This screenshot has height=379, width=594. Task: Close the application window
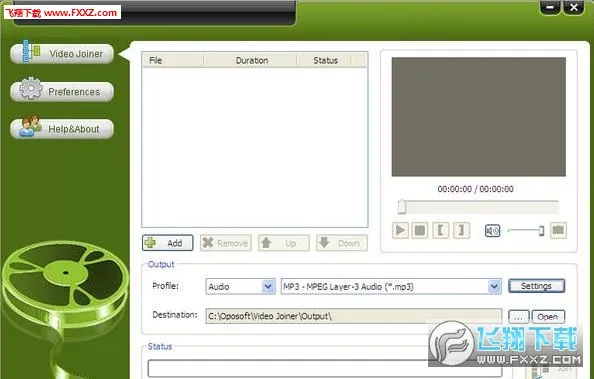pos(574,7)
